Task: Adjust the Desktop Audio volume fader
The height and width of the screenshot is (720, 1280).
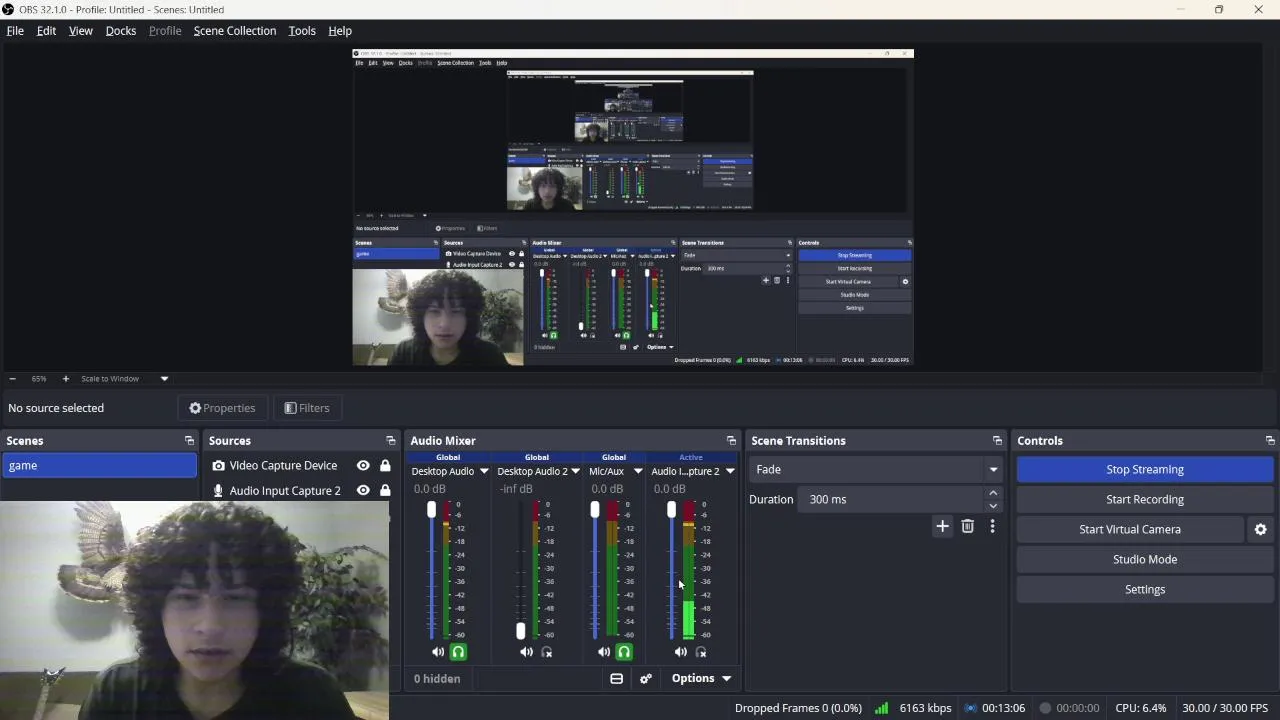Action: (432, 510)
